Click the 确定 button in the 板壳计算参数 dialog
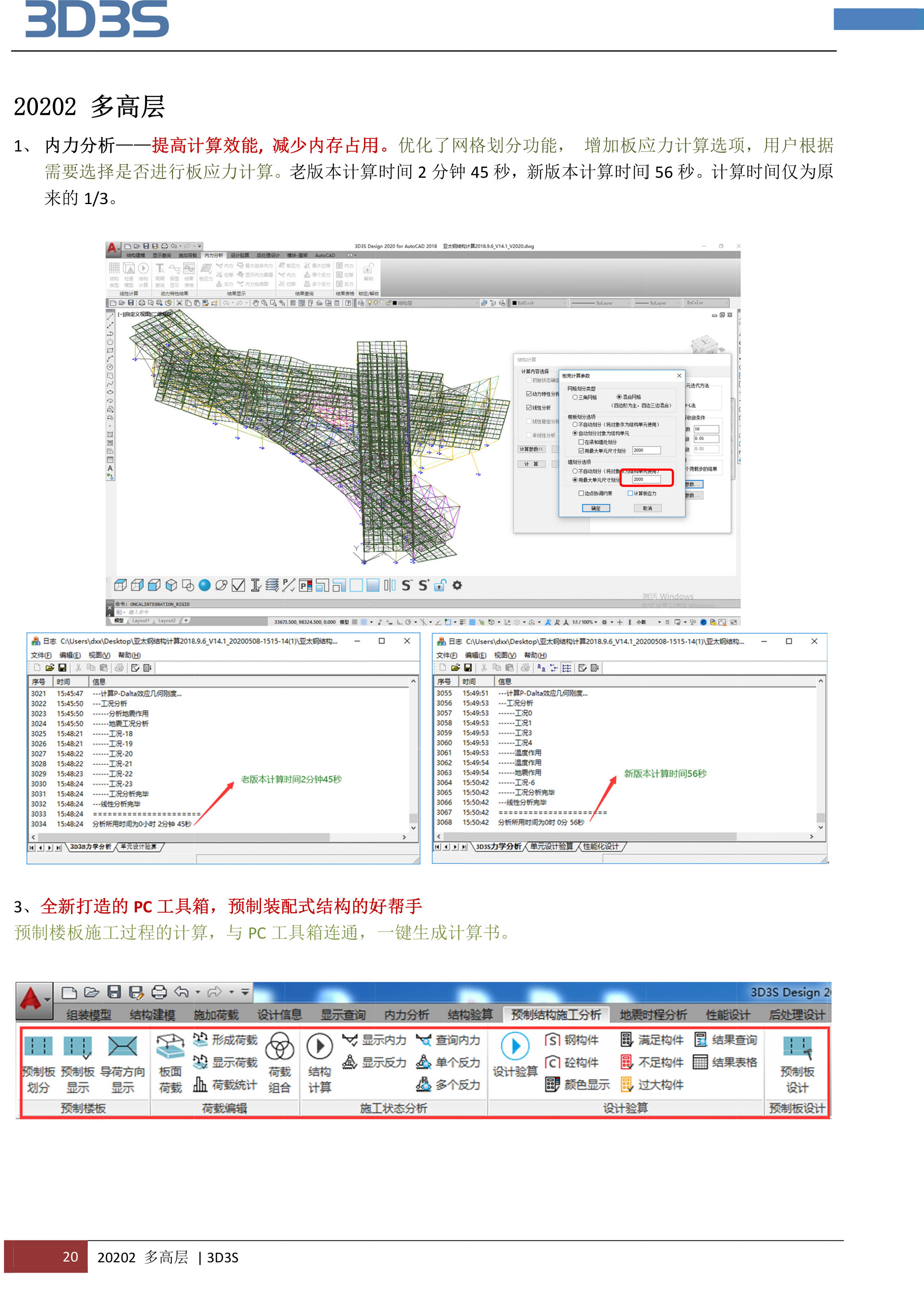Viewport: 924px width, 1295px height. tap(596, 508)
